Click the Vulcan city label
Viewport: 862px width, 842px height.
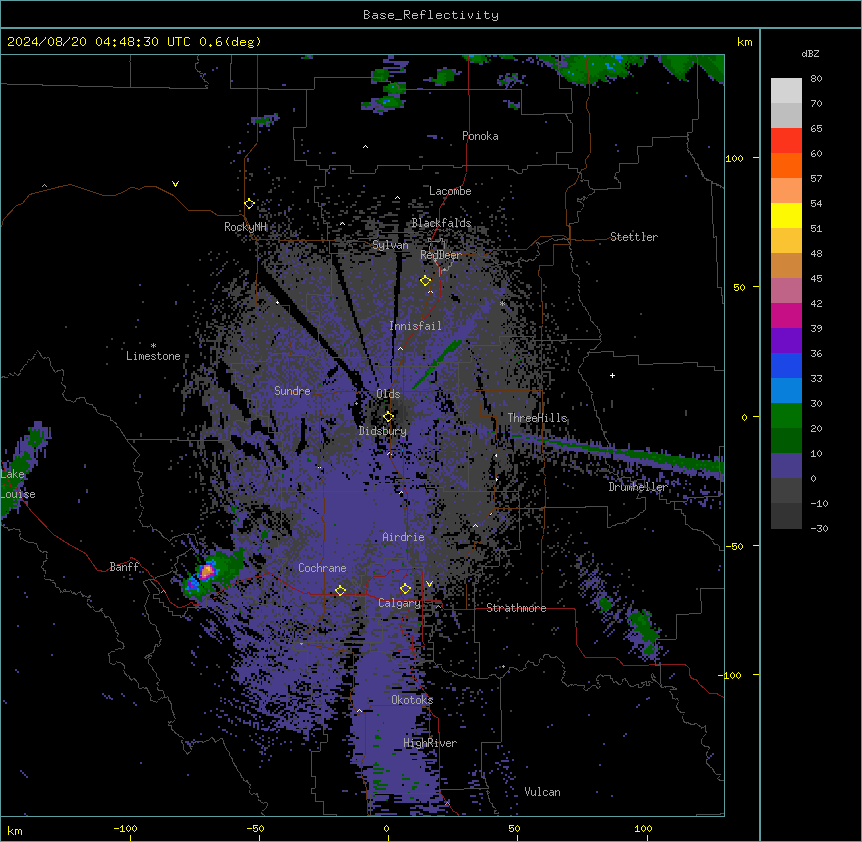coord(542,792)
